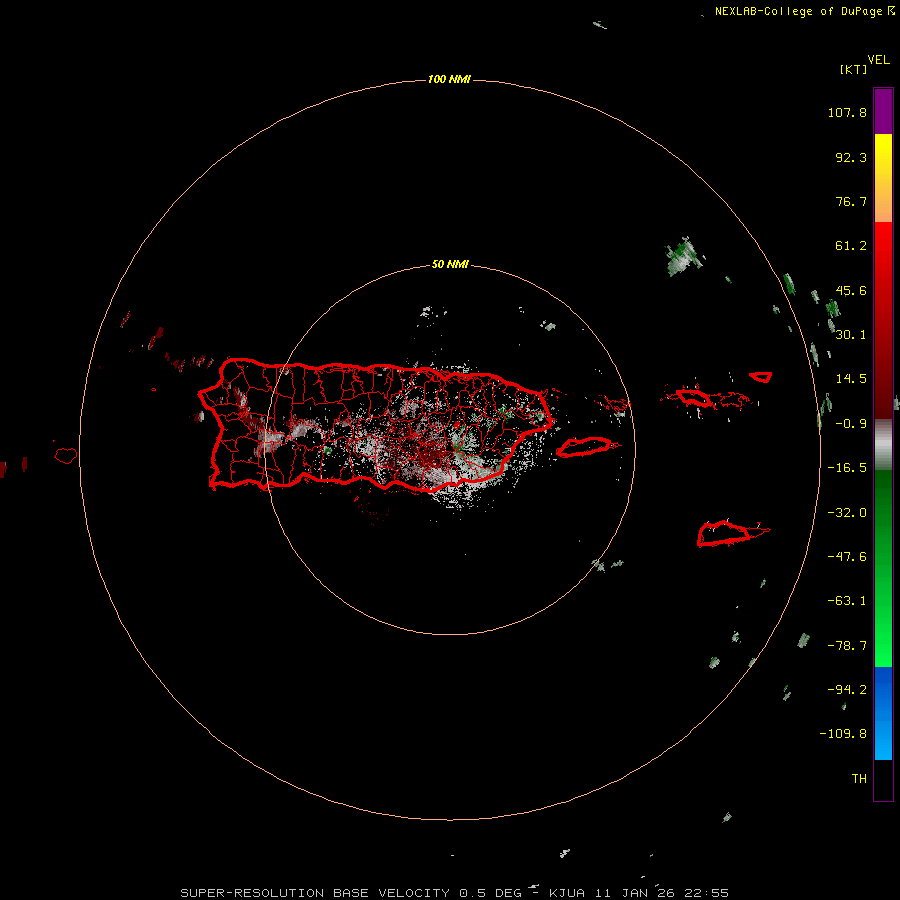This screenshot has width=900, height=900.
Task: Click the [KT] units label
Action: 854,69
